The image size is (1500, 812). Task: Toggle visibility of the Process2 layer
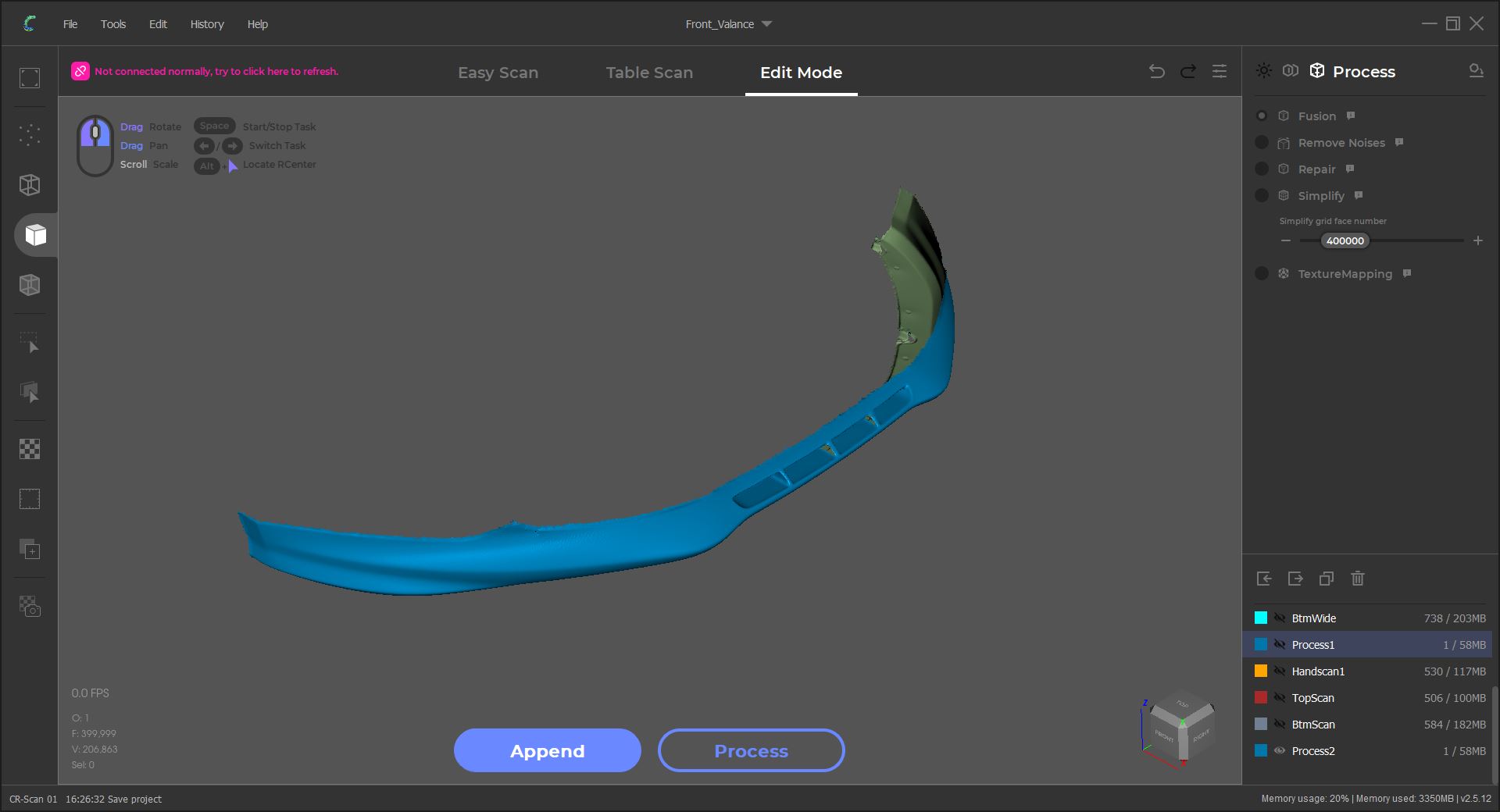[1280, 751]
